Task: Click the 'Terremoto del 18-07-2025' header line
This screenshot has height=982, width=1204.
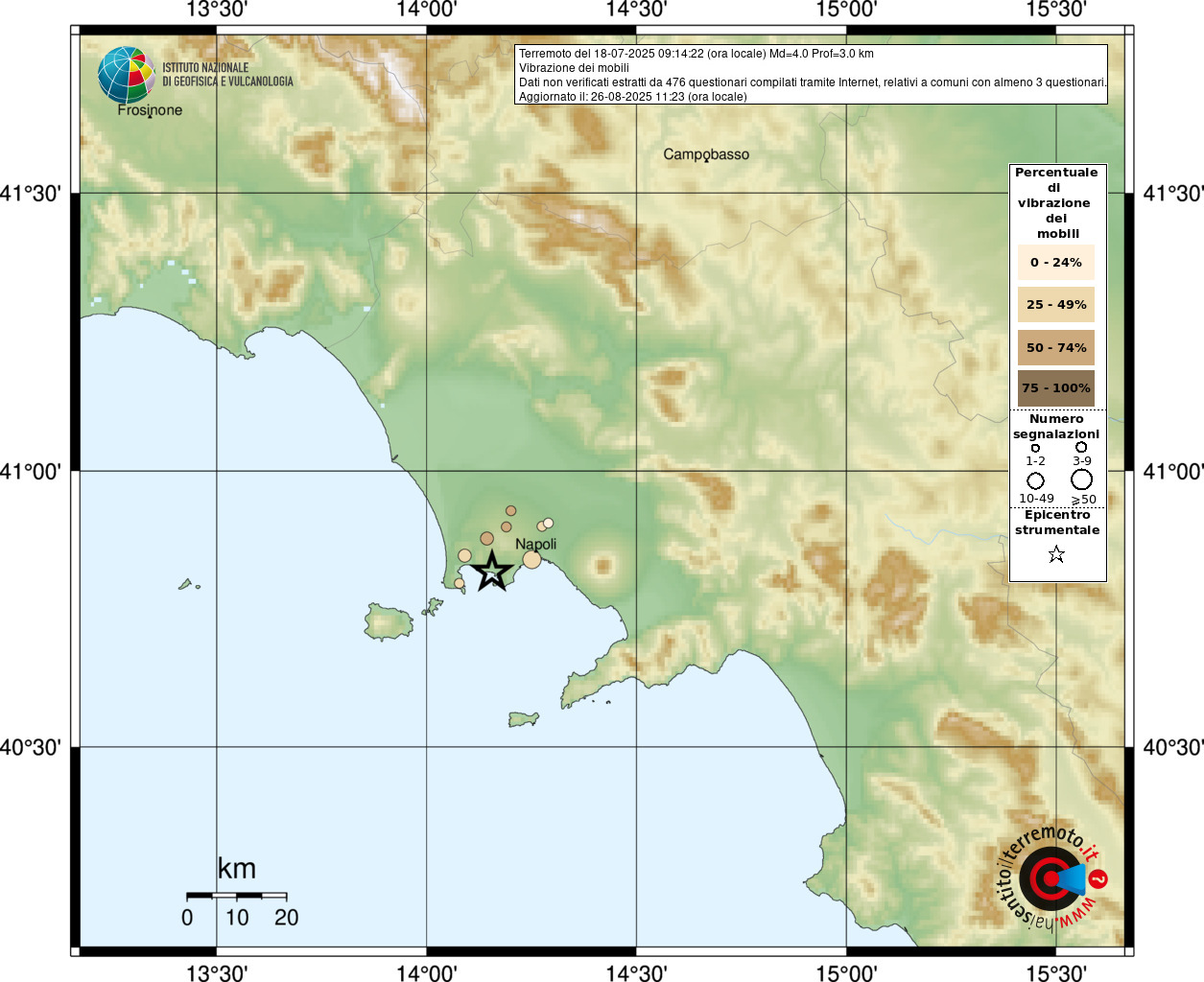Action: pos(696,54)
